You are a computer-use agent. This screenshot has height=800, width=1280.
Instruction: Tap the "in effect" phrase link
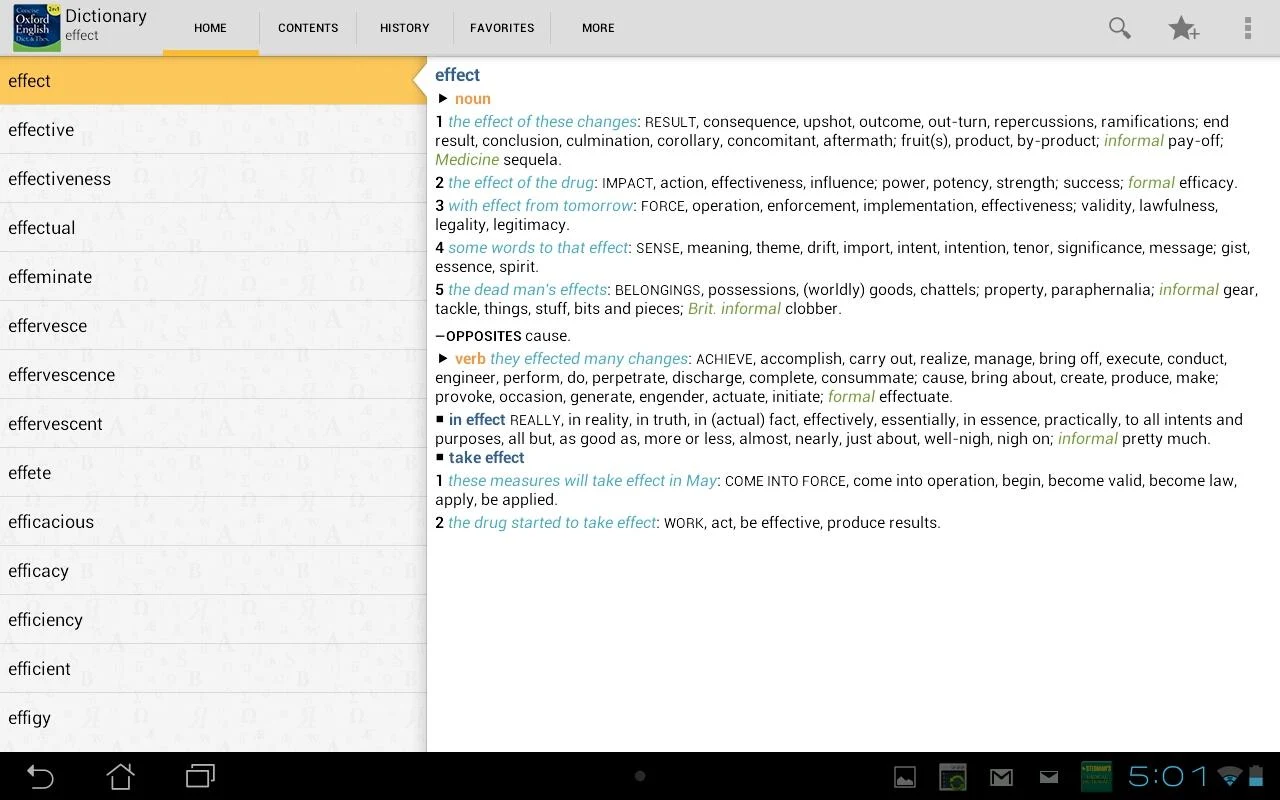(477, 420)
